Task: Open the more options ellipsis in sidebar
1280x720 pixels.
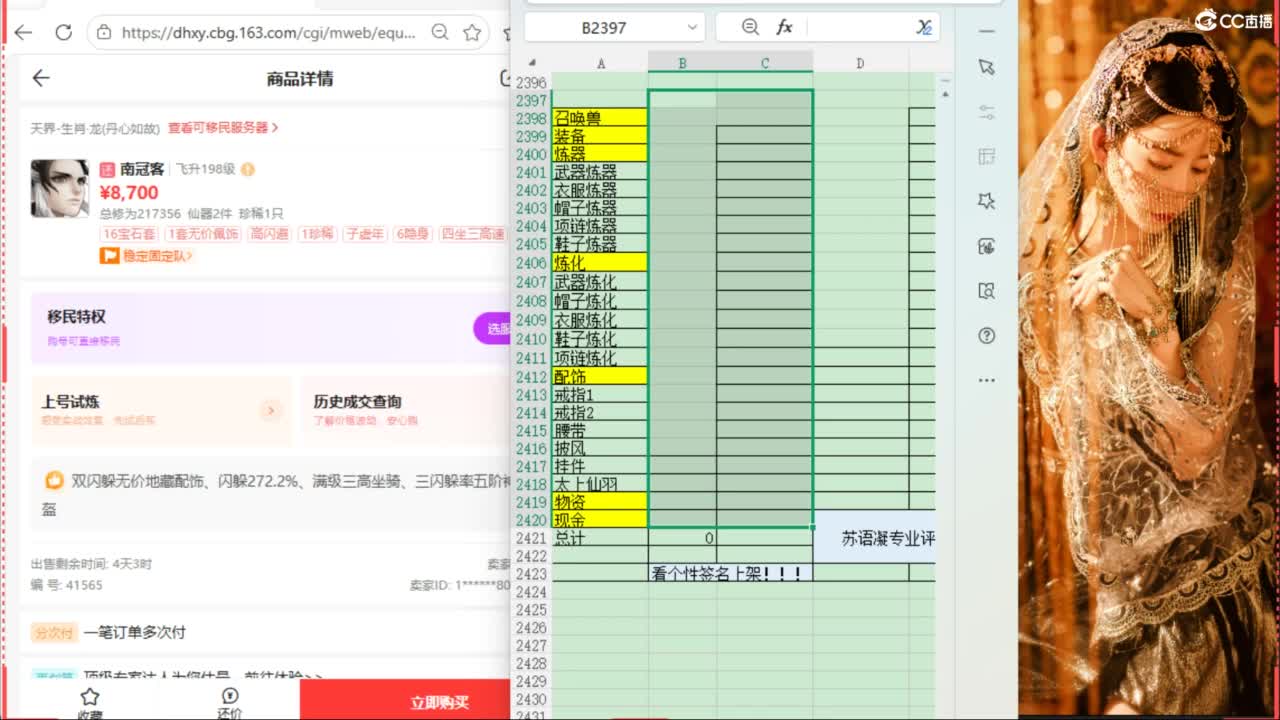Action: tap(986, 380)
